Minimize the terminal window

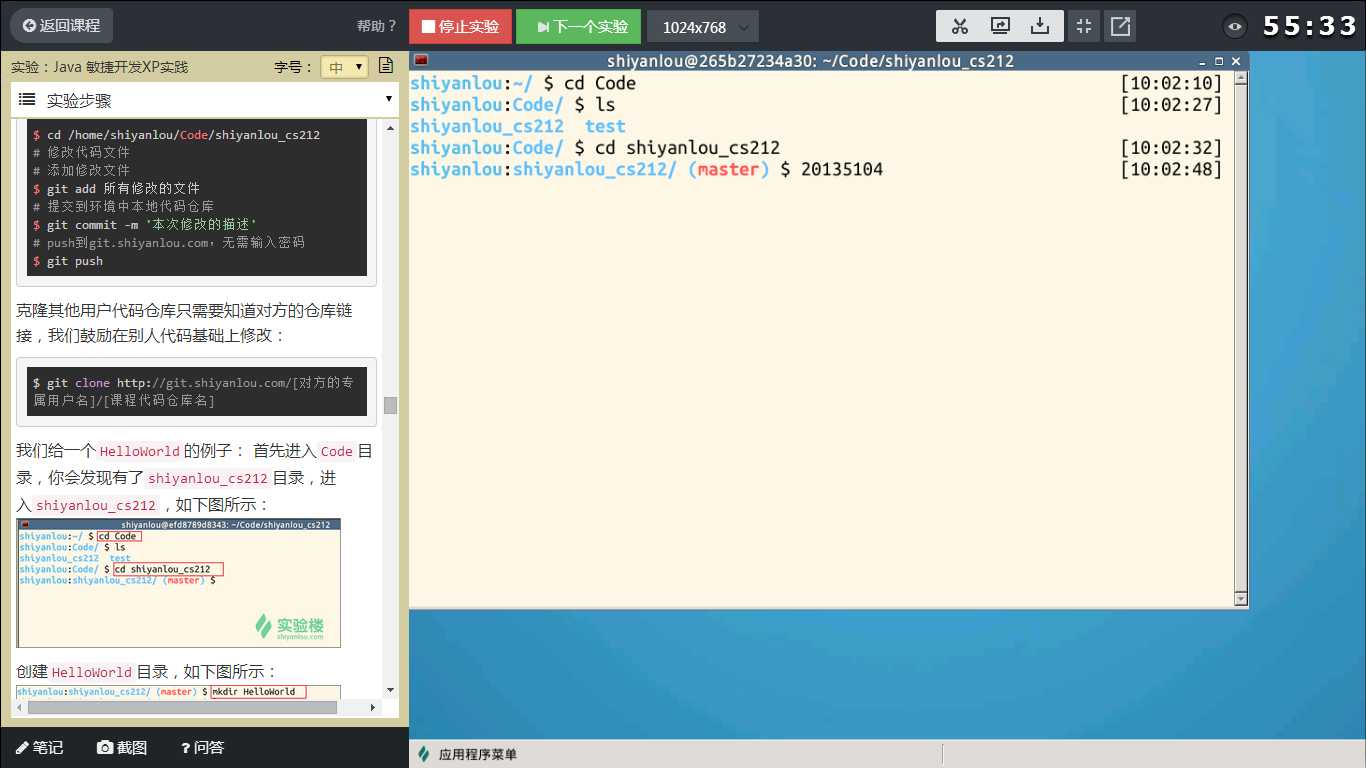[1202, 61]
